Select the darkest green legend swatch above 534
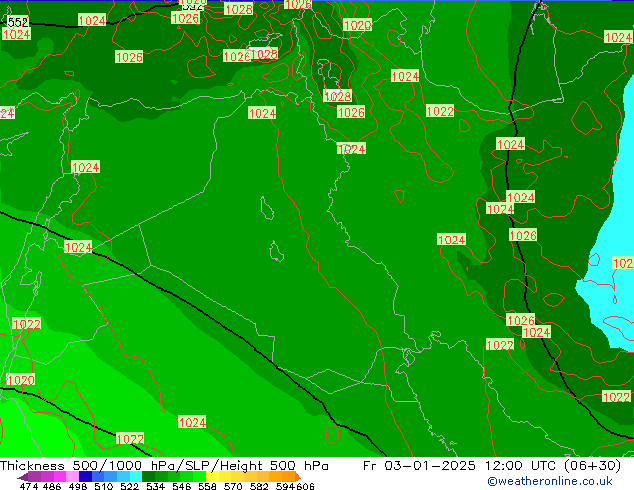 point(148,477)
